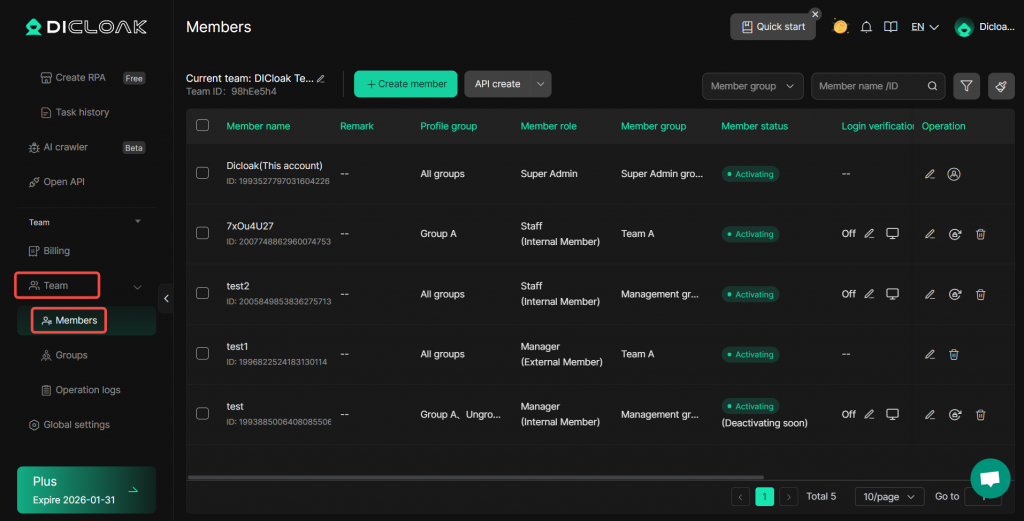Click the Member name /ID search field

click(869, 86)
